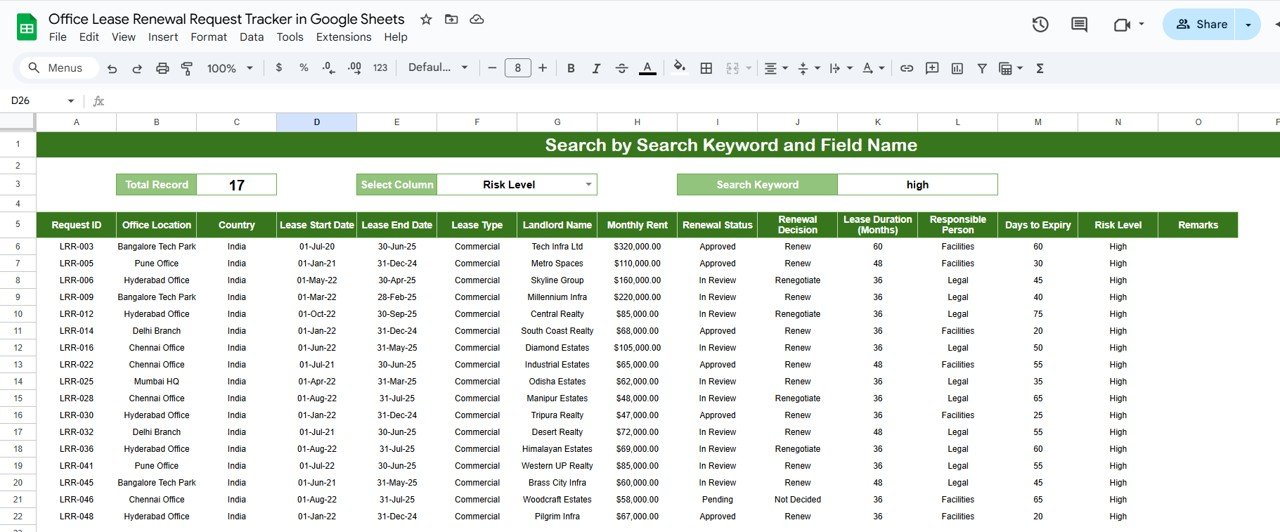
Task: Toggle bold formatting
Action: point(571,68)
